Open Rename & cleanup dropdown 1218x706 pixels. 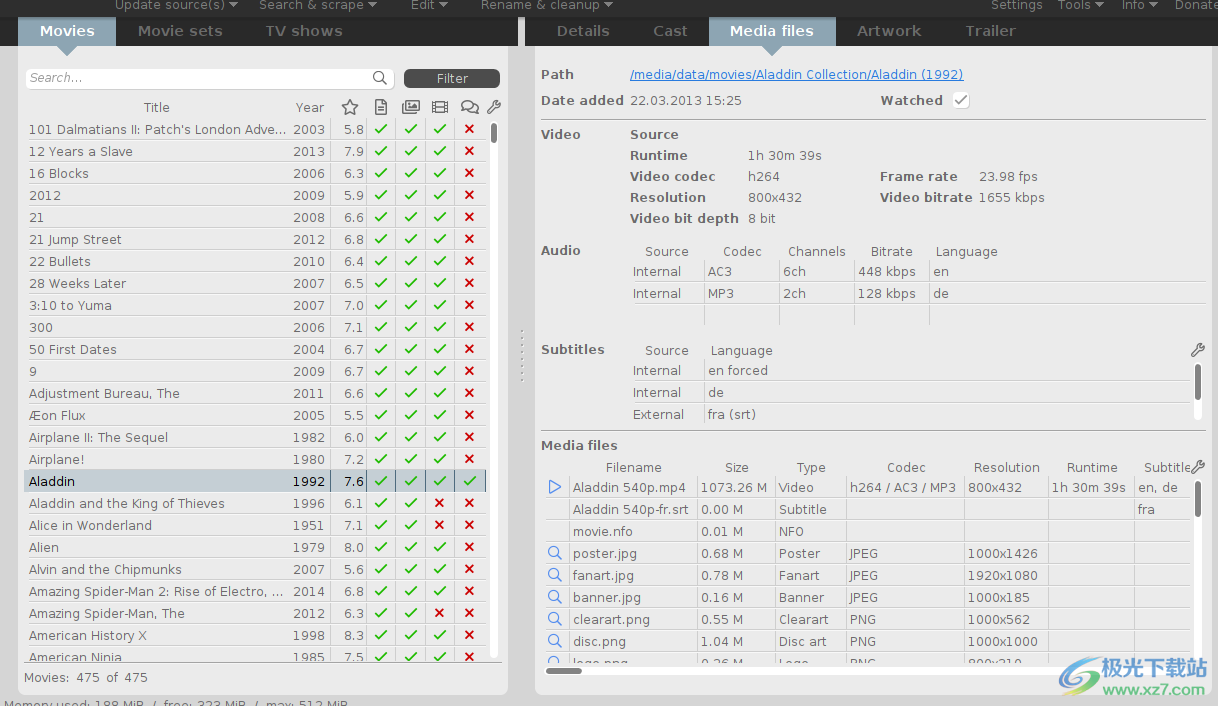point(547,5)
